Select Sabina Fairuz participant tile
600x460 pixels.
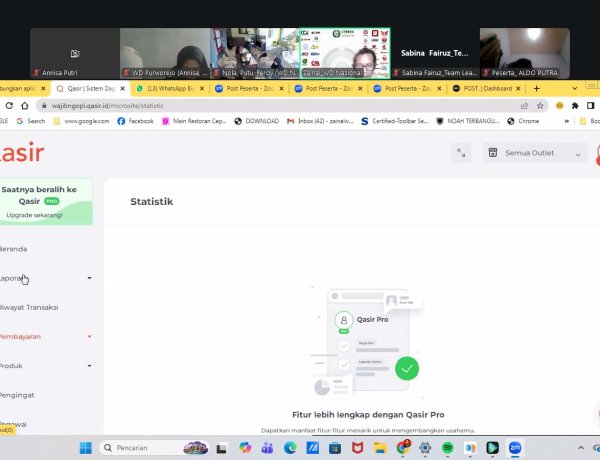tap(435, 53)
